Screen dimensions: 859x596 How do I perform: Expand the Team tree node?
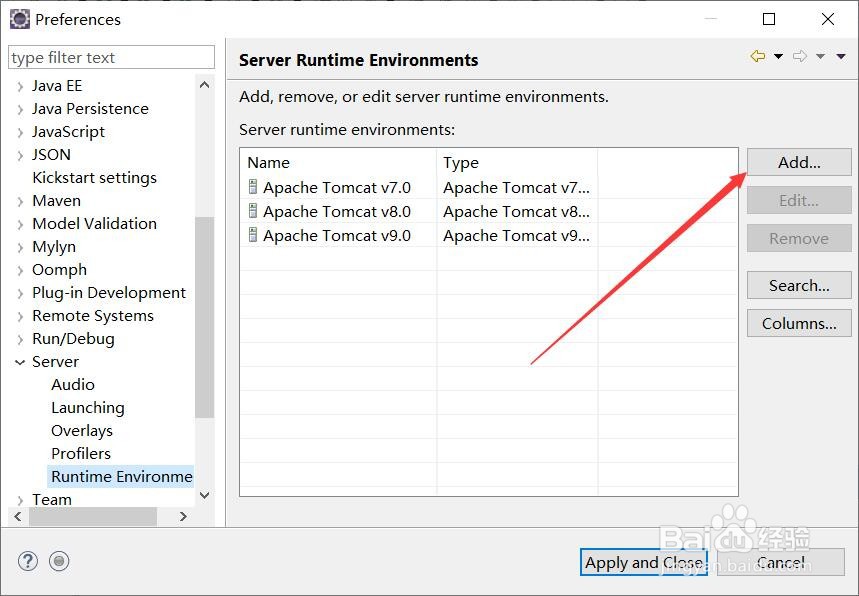point(20,500)
